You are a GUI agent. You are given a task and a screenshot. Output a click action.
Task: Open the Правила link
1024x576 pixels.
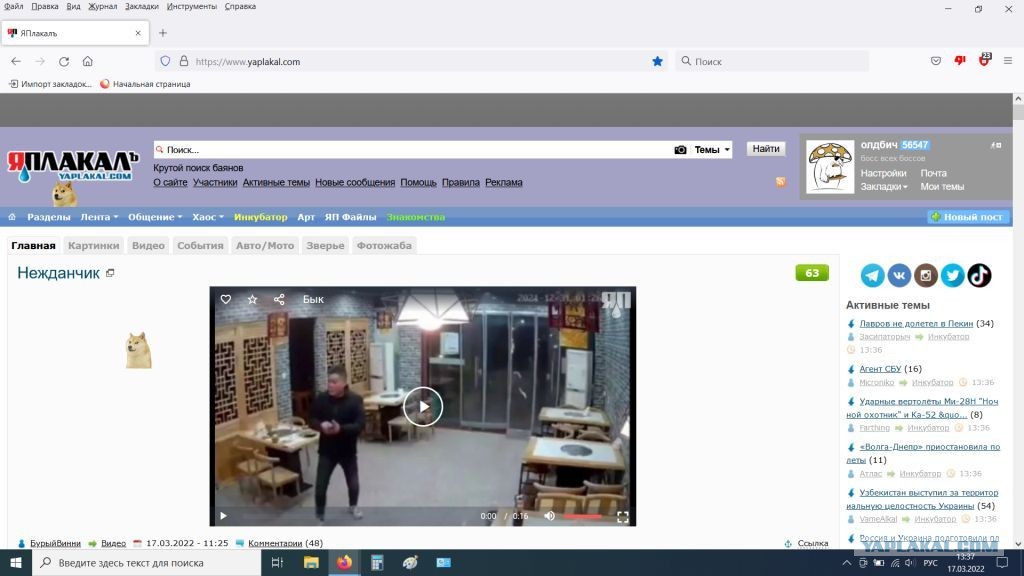460,182
